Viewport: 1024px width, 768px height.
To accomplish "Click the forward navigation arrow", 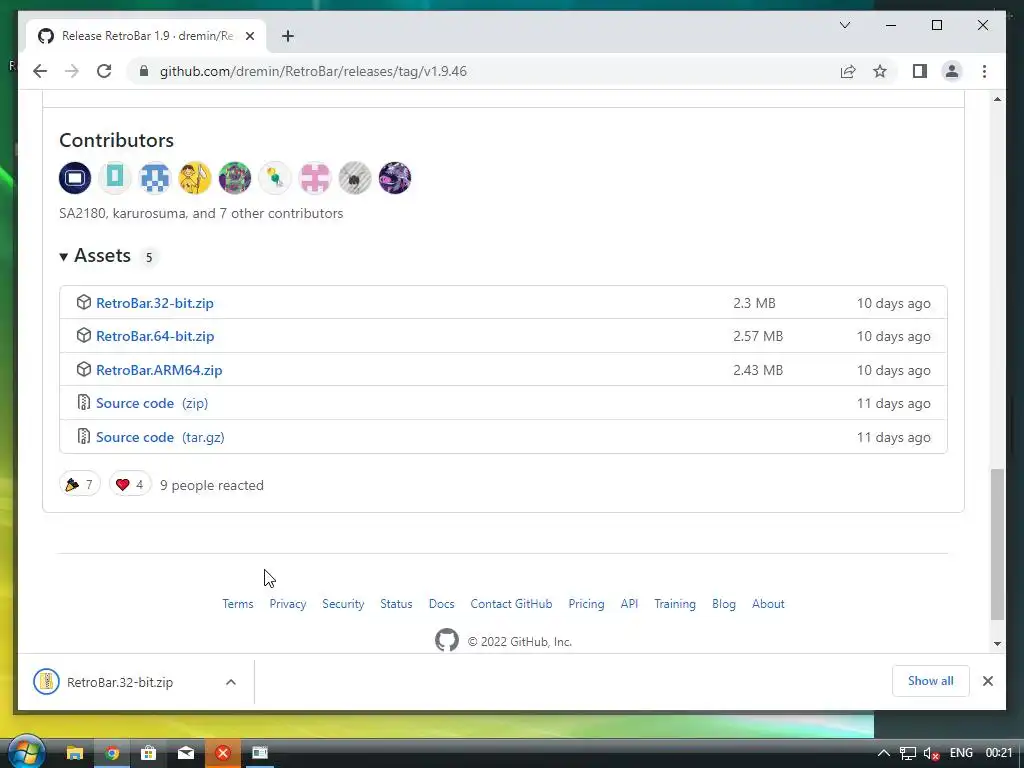I will coord(72,71).
